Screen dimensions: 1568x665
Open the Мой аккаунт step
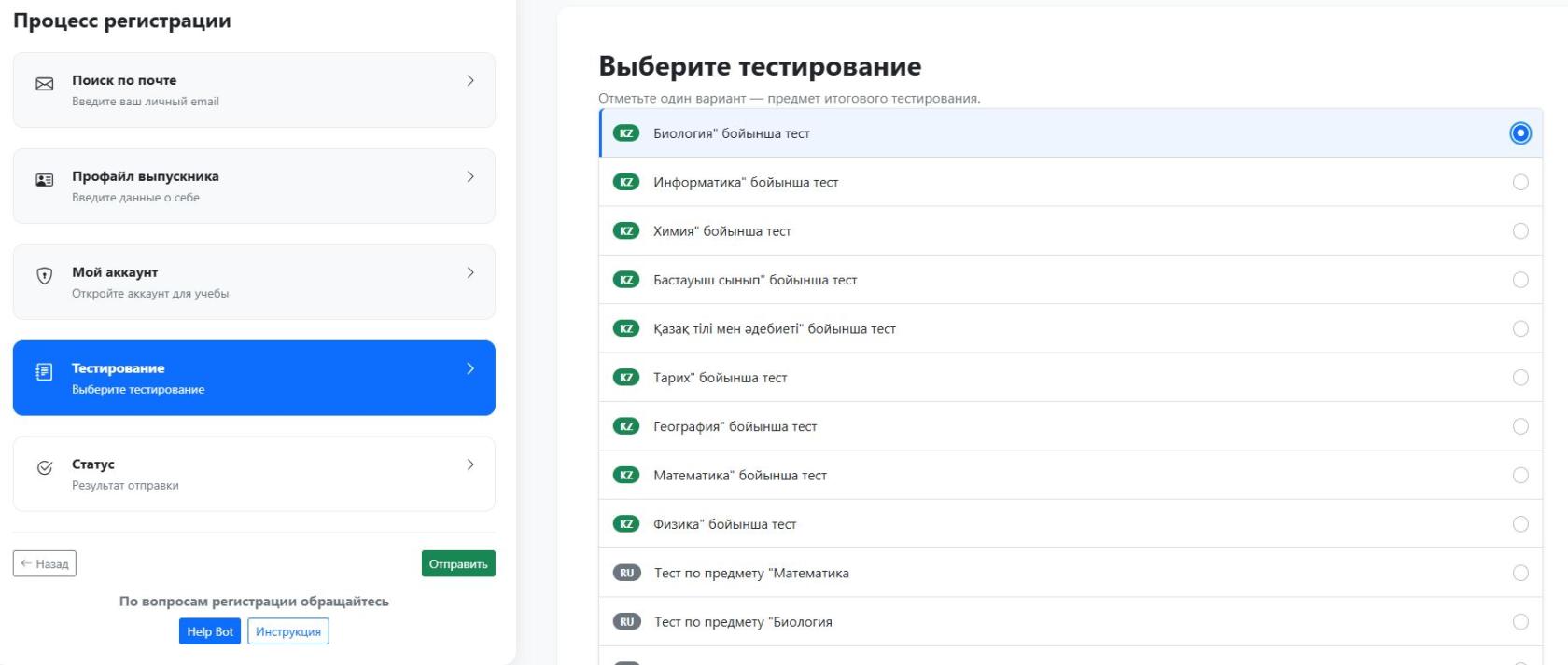tap(254, 283)
